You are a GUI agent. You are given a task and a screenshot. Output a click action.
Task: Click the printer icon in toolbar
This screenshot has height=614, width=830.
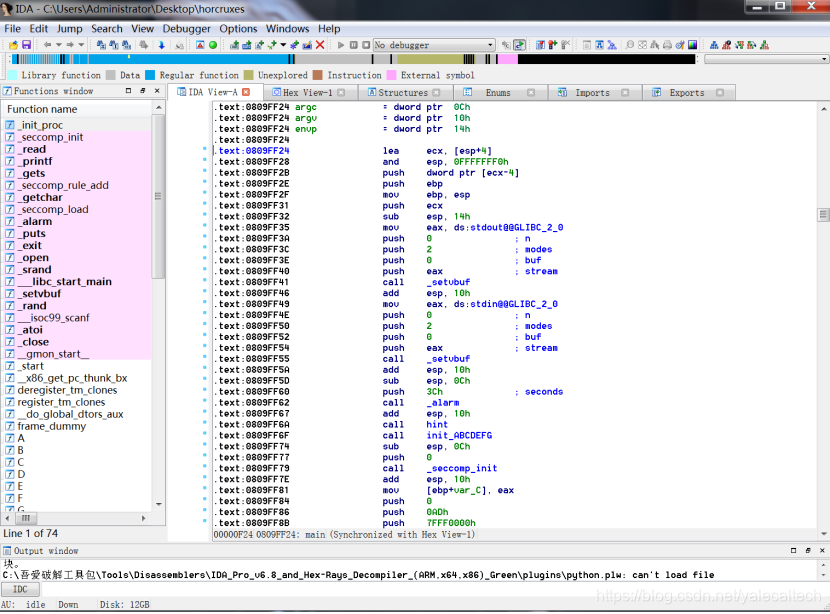coord(667,45)
